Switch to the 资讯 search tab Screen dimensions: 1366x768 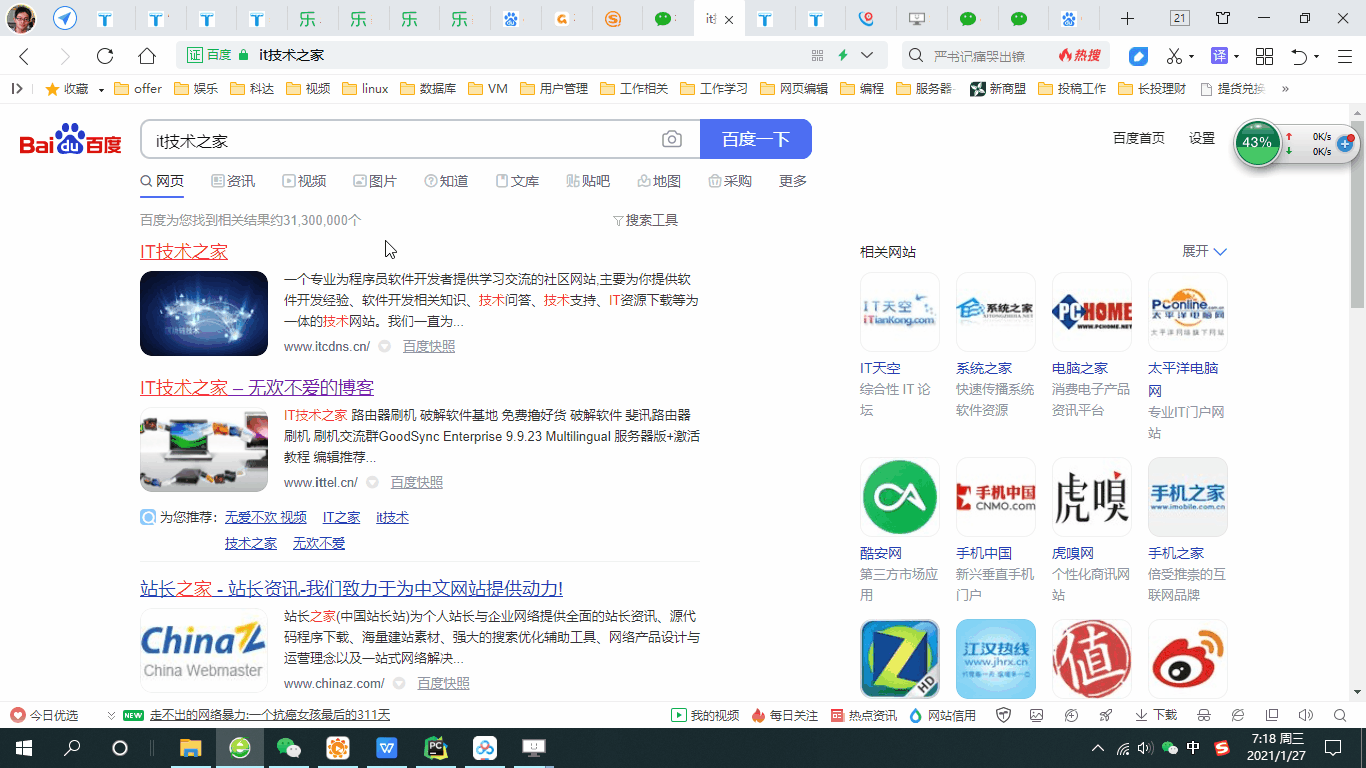[x=233, y=181]
